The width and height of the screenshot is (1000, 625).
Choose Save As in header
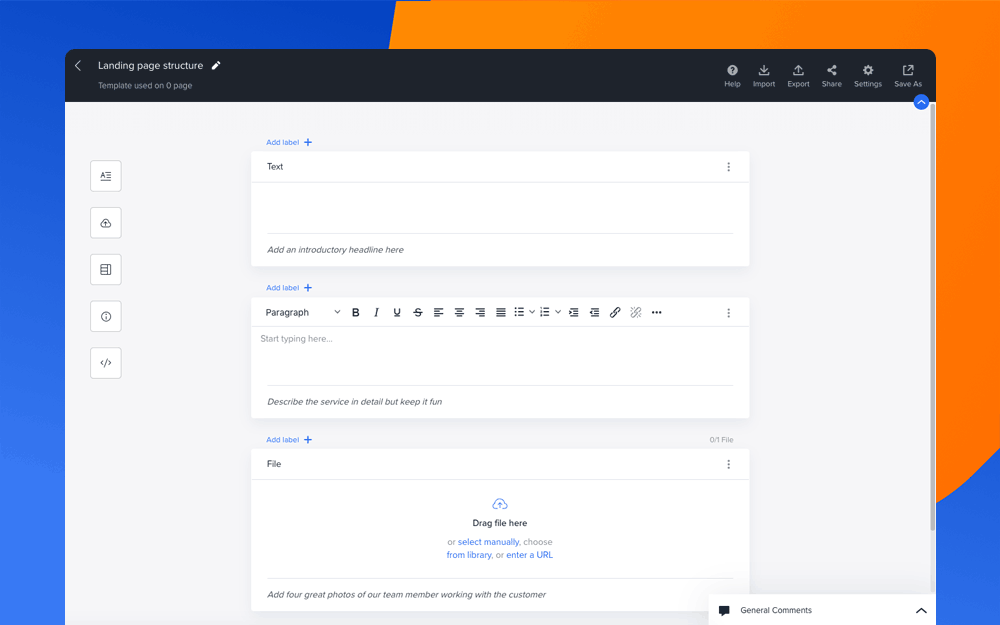pyautogui.click(x=908, y=75)
